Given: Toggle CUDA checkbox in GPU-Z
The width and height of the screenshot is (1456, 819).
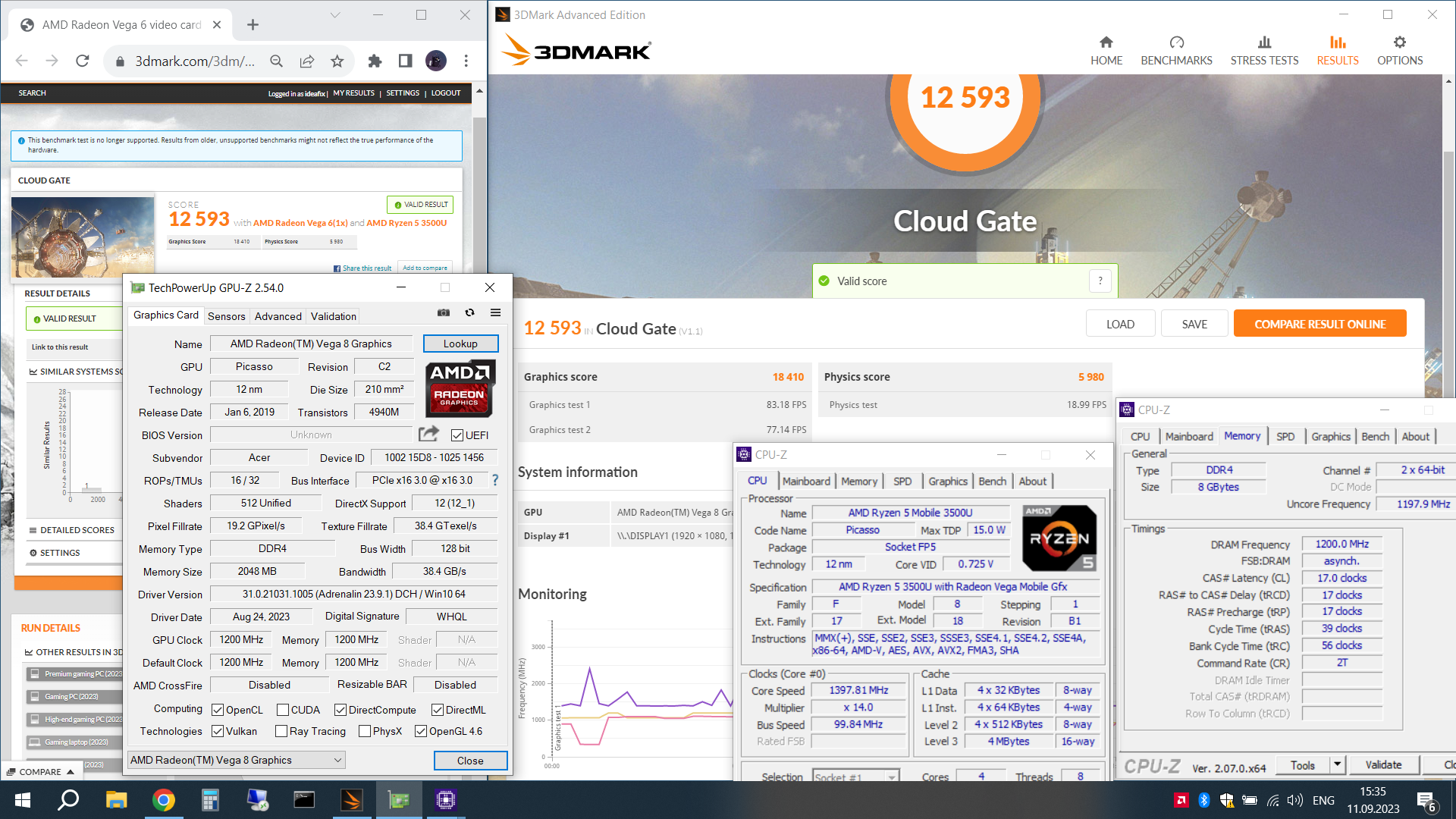Looking at the screenshot, I should click(x=283, y=710).
